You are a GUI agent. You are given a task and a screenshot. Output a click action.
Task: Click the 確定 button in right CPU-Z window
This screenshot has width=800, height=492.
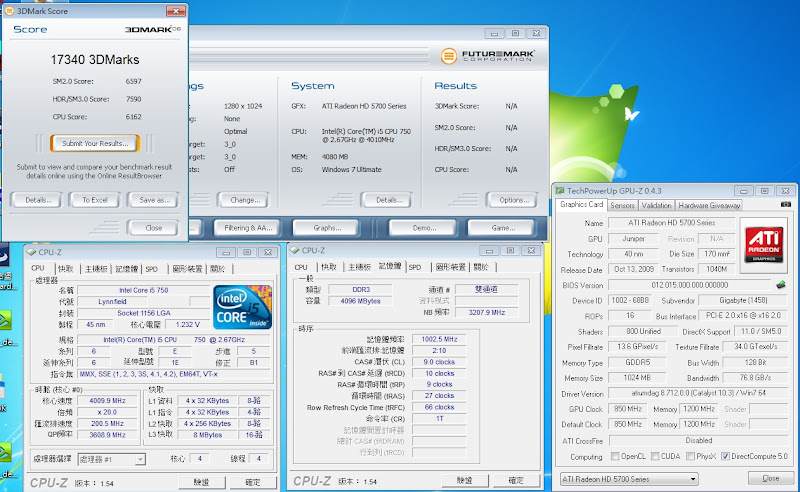pyautogui.click(x=516, y=480)
